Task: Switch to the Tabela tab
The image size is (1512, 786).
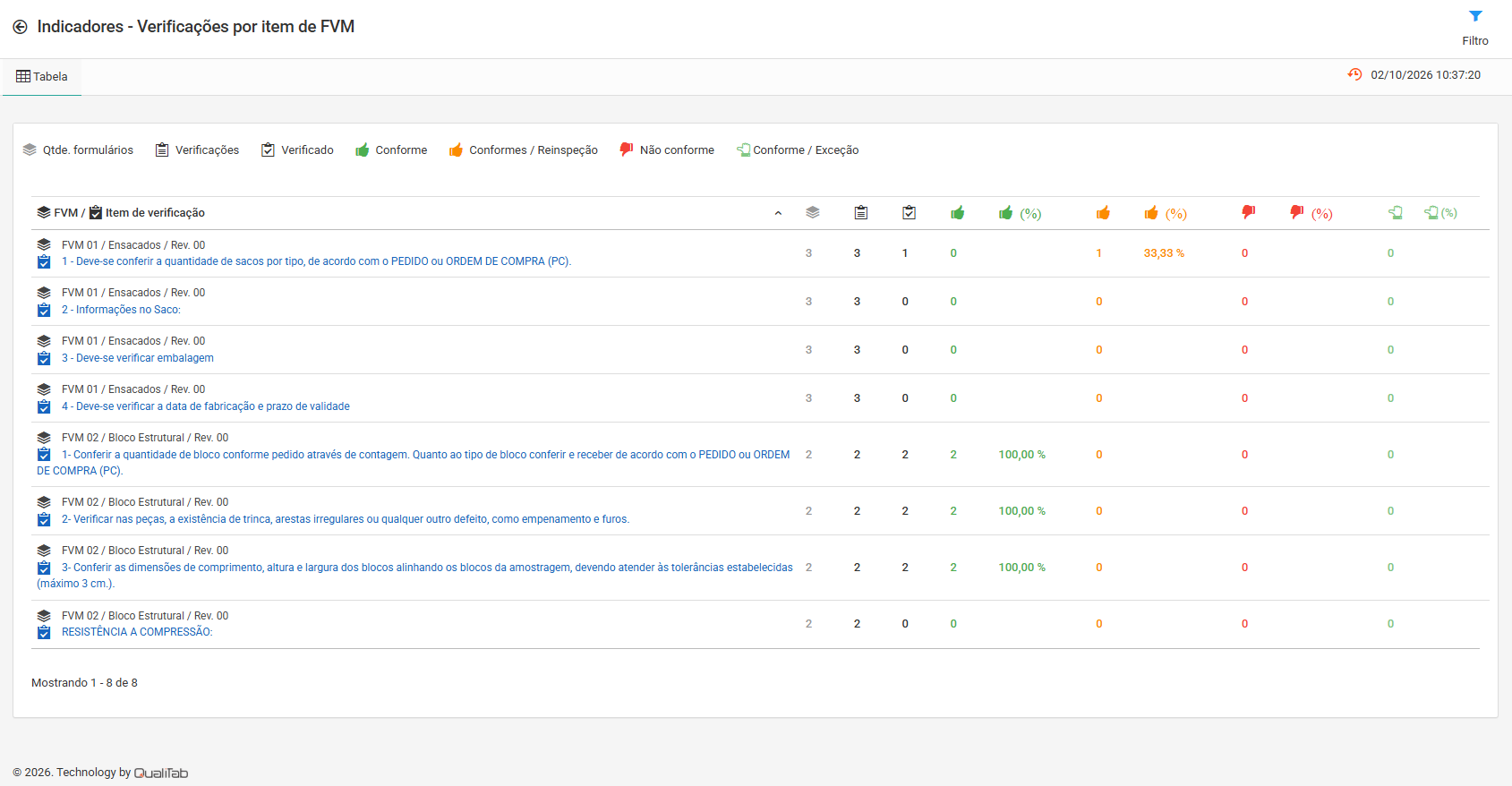Action: tap(42, 77)
